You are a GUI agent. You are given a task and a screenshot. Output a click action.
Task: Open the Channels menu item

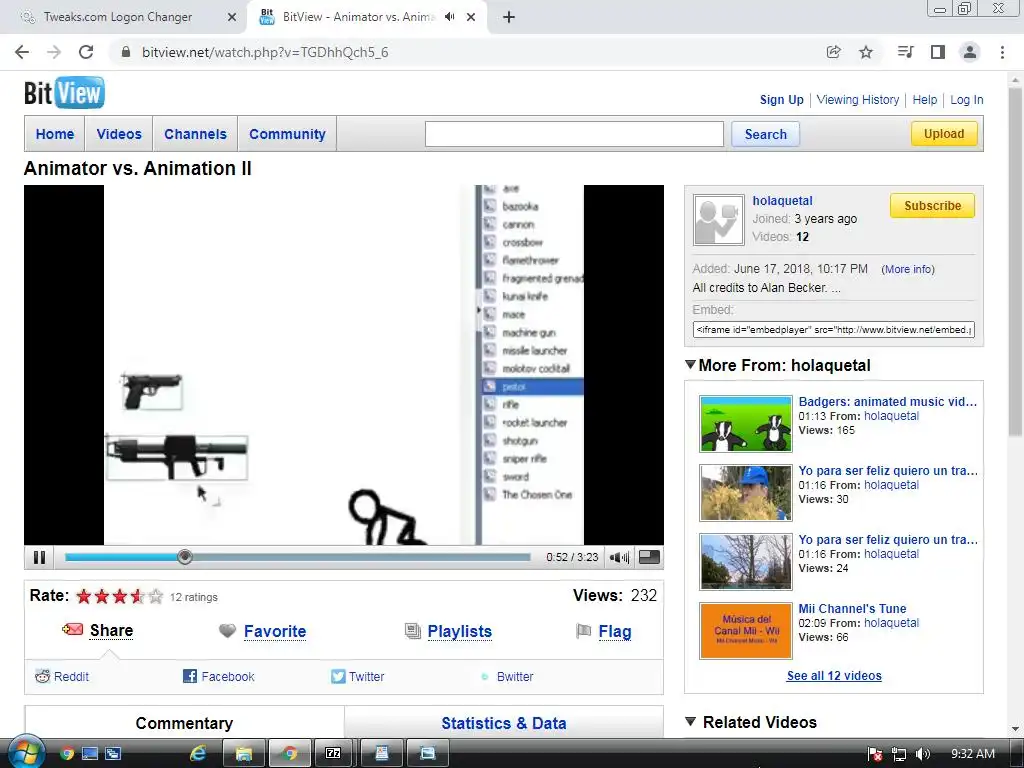pyautogui.click(x=195, y=134)
